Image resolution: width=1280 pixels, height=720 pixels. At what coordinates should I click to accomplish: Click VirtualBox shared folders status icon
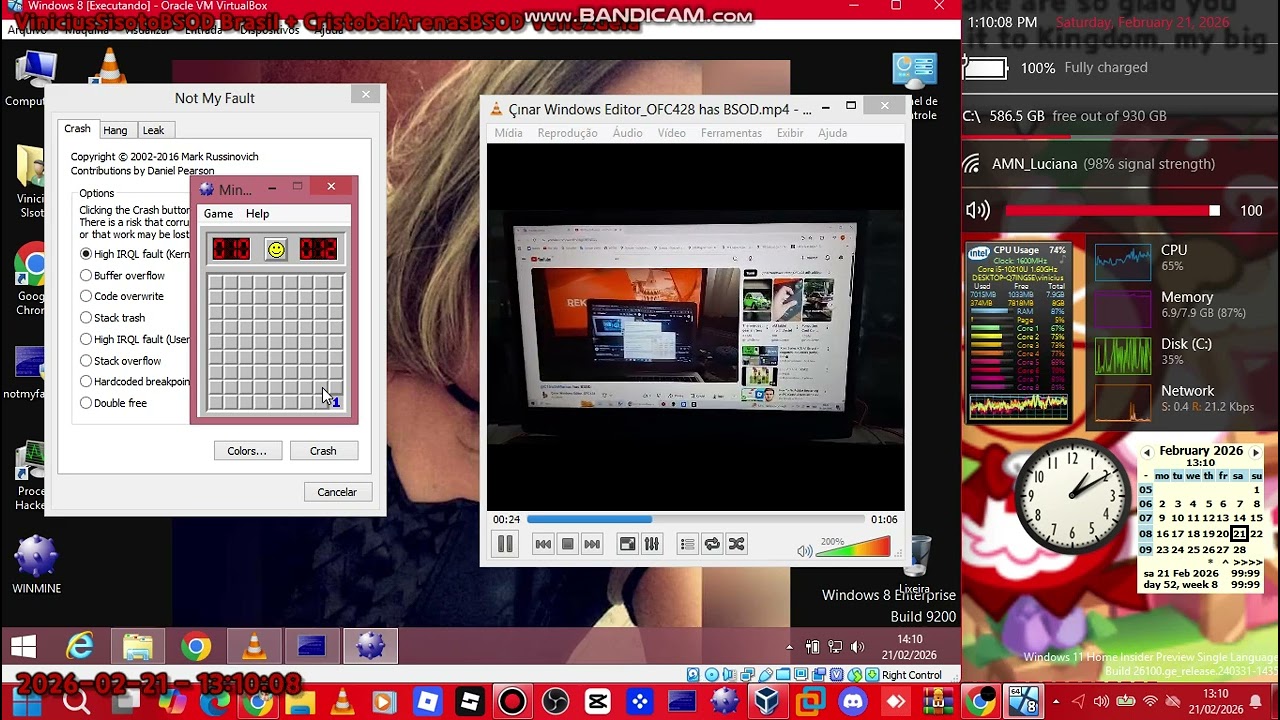[x=781, y=675]
